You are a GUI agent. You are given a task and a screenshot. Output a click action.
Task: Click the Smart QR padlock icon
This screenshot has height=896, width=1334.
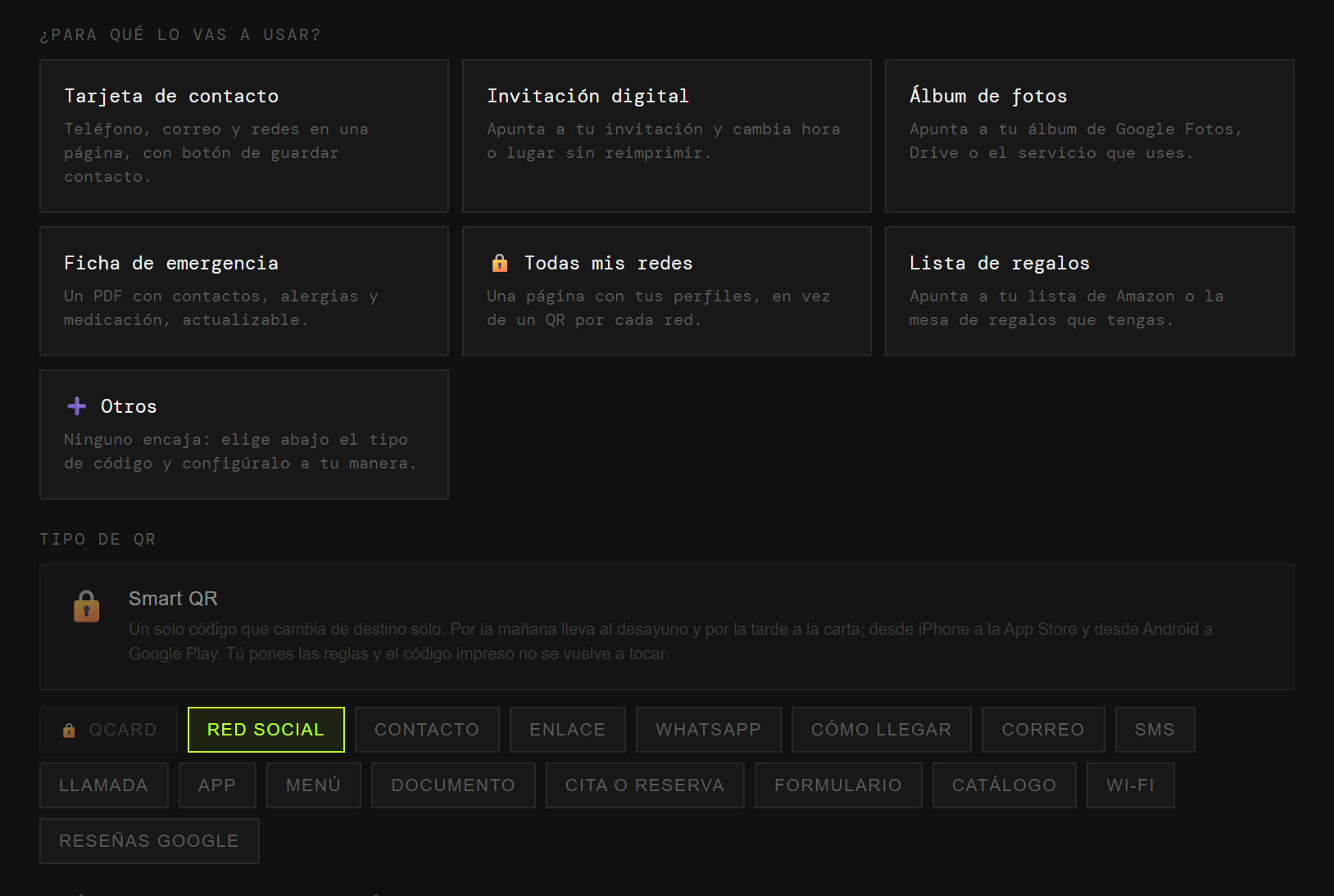[86, 607]
